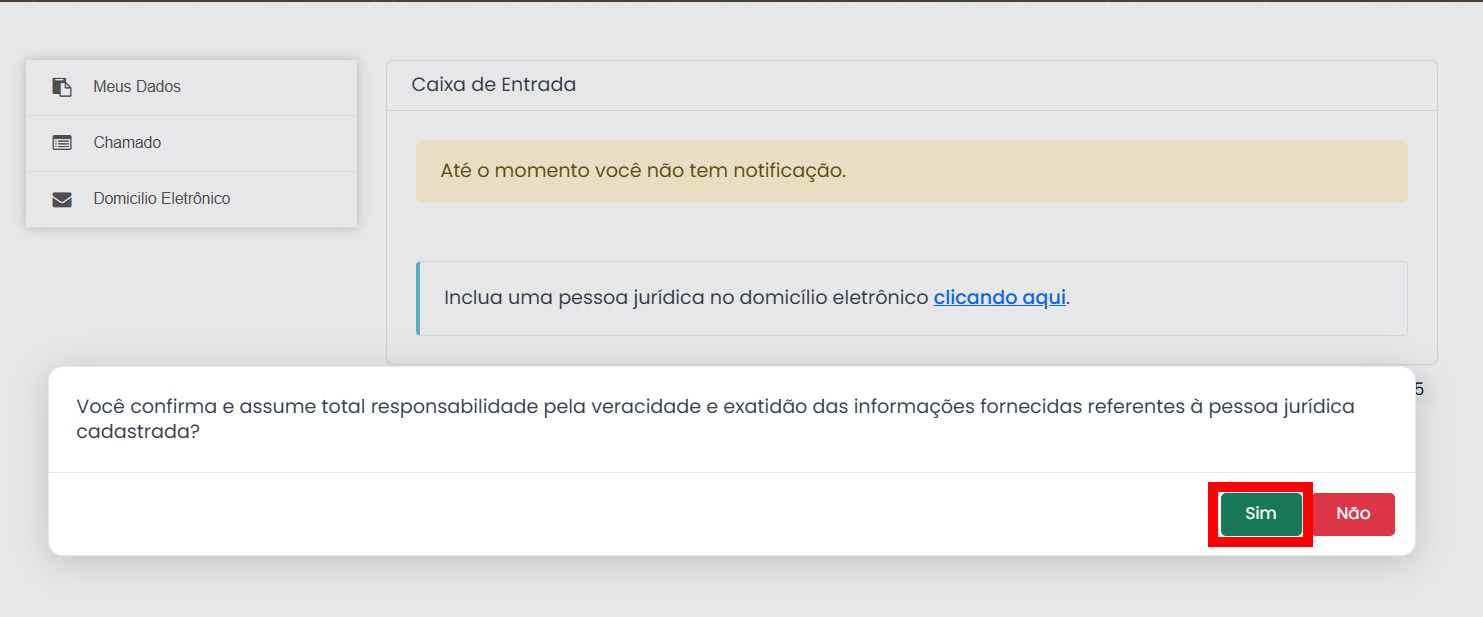Click the "Inclua uma pessoa jurídica" message text
Image resolution: width=1483 pixels, height=617 pixels.
[x=688, y=298]
